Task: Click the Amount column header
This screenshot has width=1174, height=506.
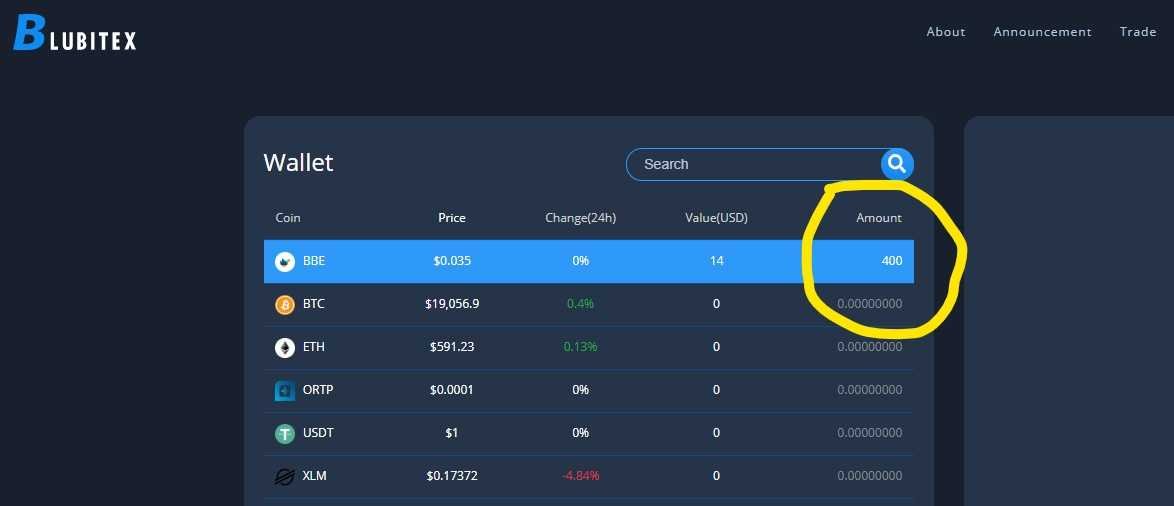Action: [x=879, y=218]
